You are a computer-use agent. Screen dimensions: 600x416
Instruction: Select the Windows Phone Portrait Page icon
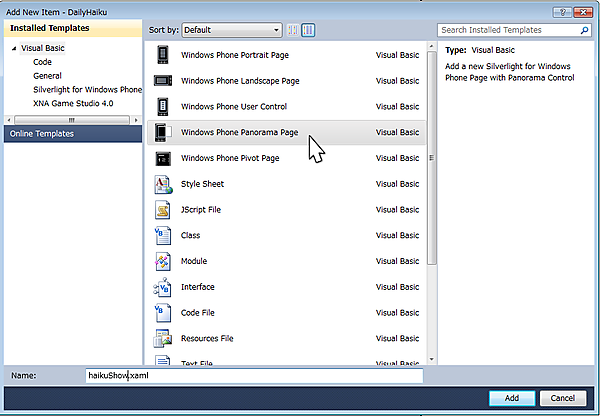click(164, 54)
